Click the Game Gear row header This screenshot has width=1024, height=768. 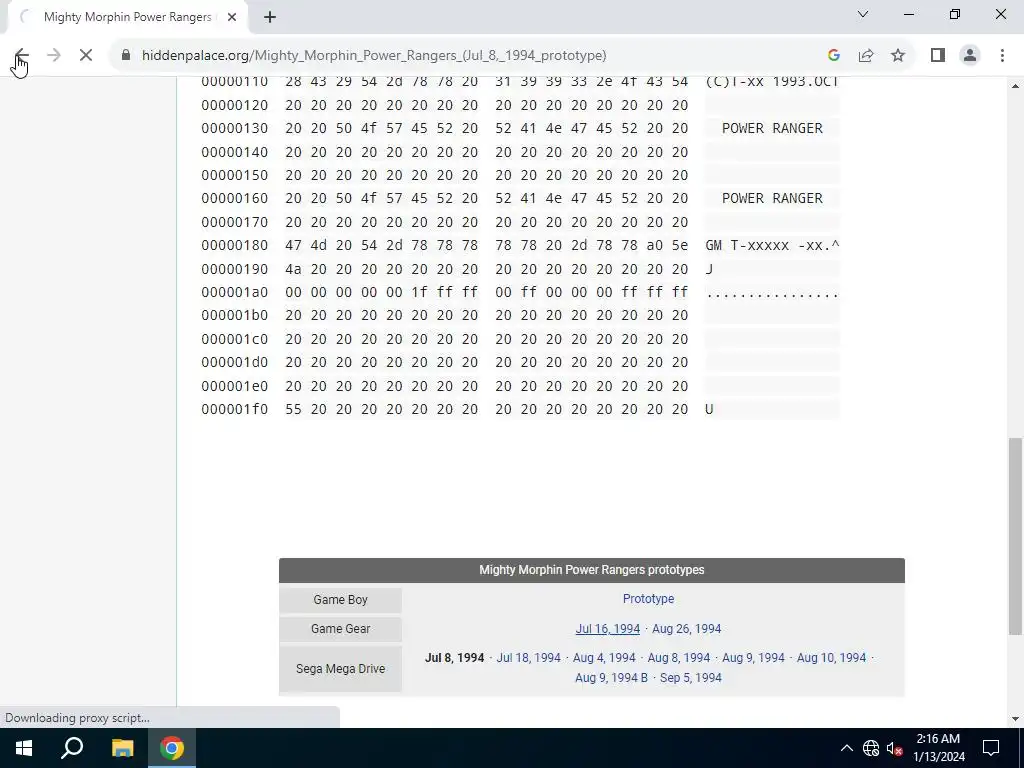pos(340,629)
